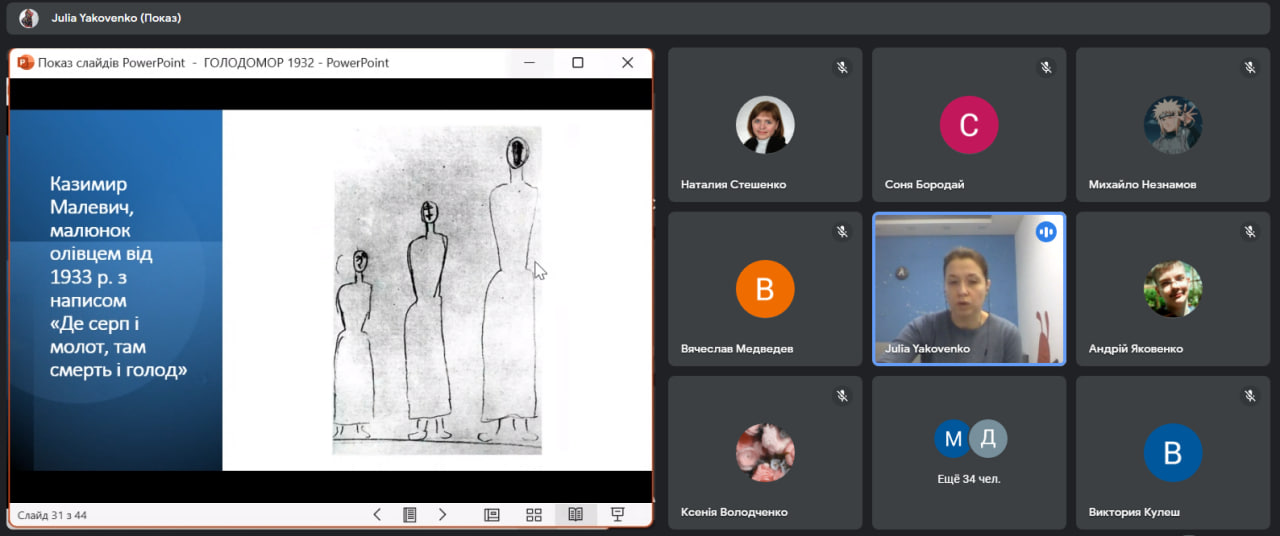The width and height of the screenshot is (1280, 536).
Task: Click name label 'Ксенія Володченко'
Action: [734, 512]
